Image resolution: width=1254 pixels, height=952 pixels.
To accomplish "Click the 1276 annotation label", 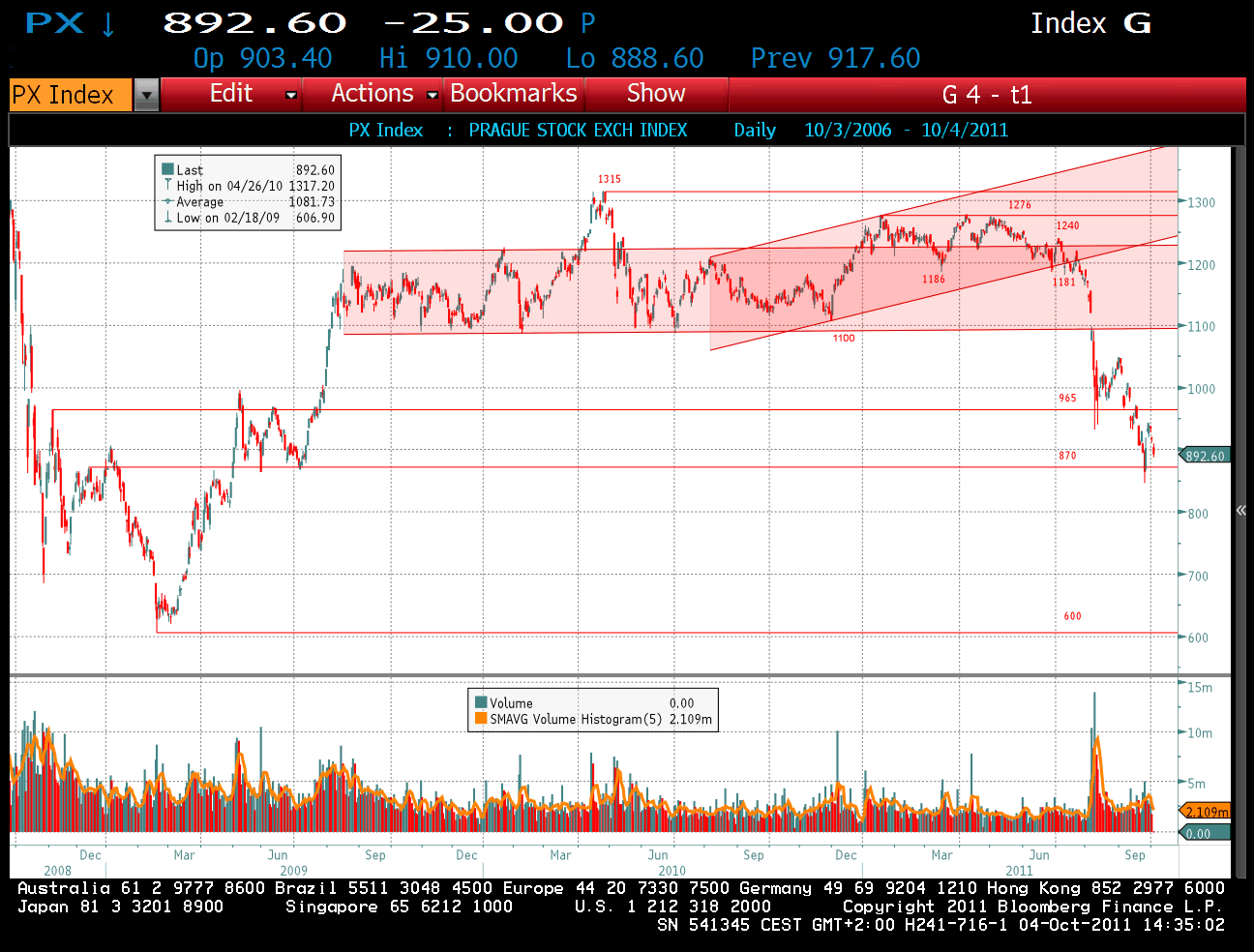I will tap(1020, 205).
